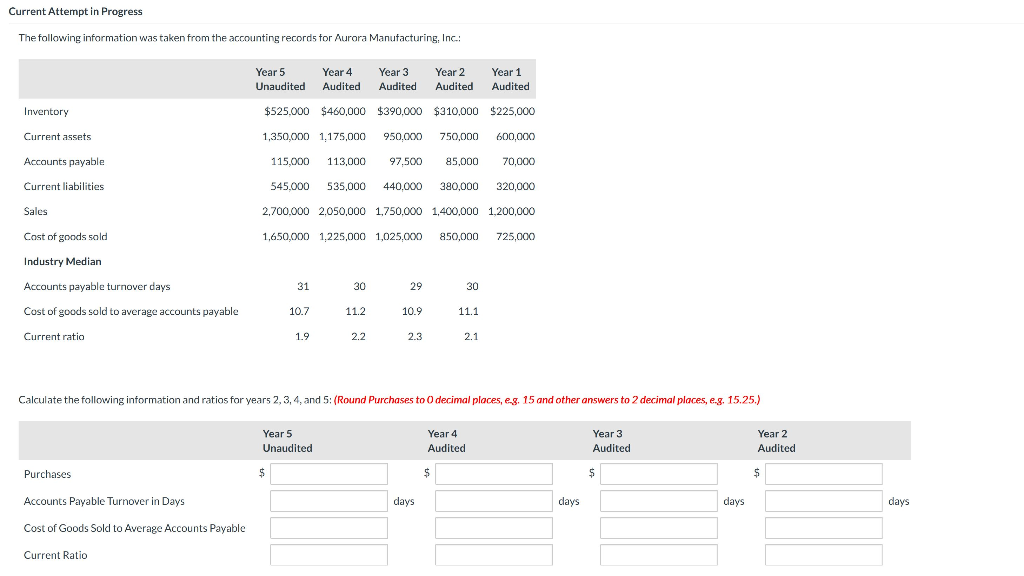
Task: Click the Year 4 inventory value $460,000
Action: point(344,112)
